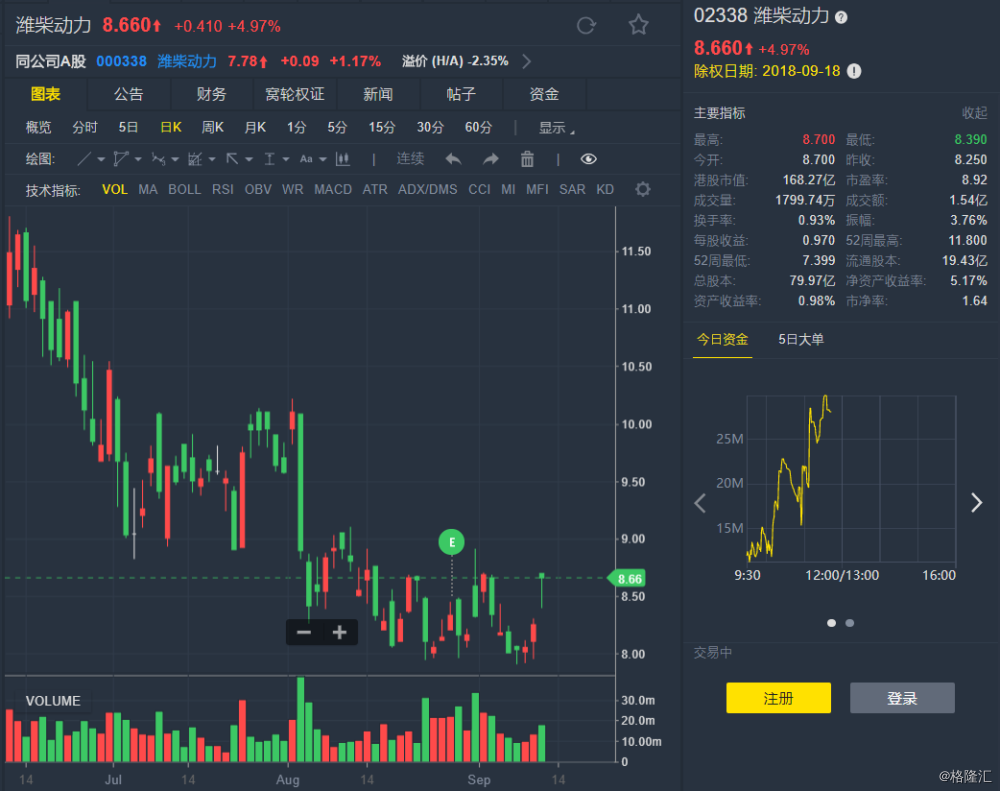This screenshot has height=791, width=1000.
Task: Open technical indicator settings gear
Action: (x=642, y=189)
